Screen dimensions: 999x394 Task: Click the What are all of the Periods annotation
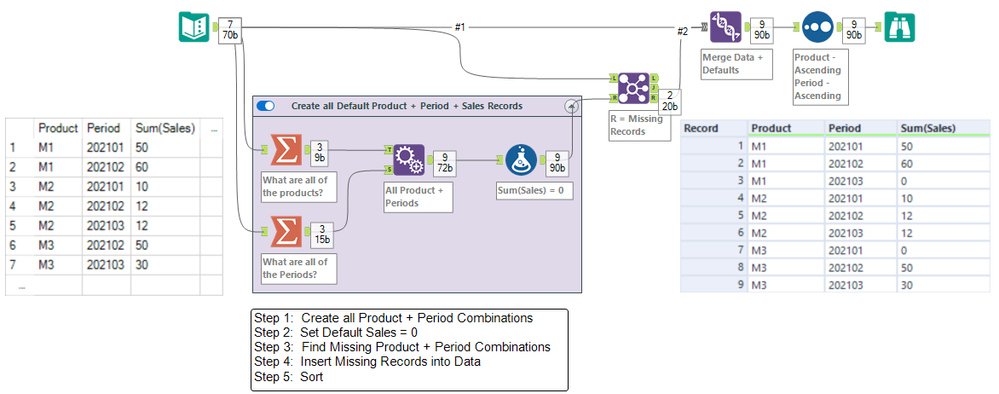(x=299, y=269)
